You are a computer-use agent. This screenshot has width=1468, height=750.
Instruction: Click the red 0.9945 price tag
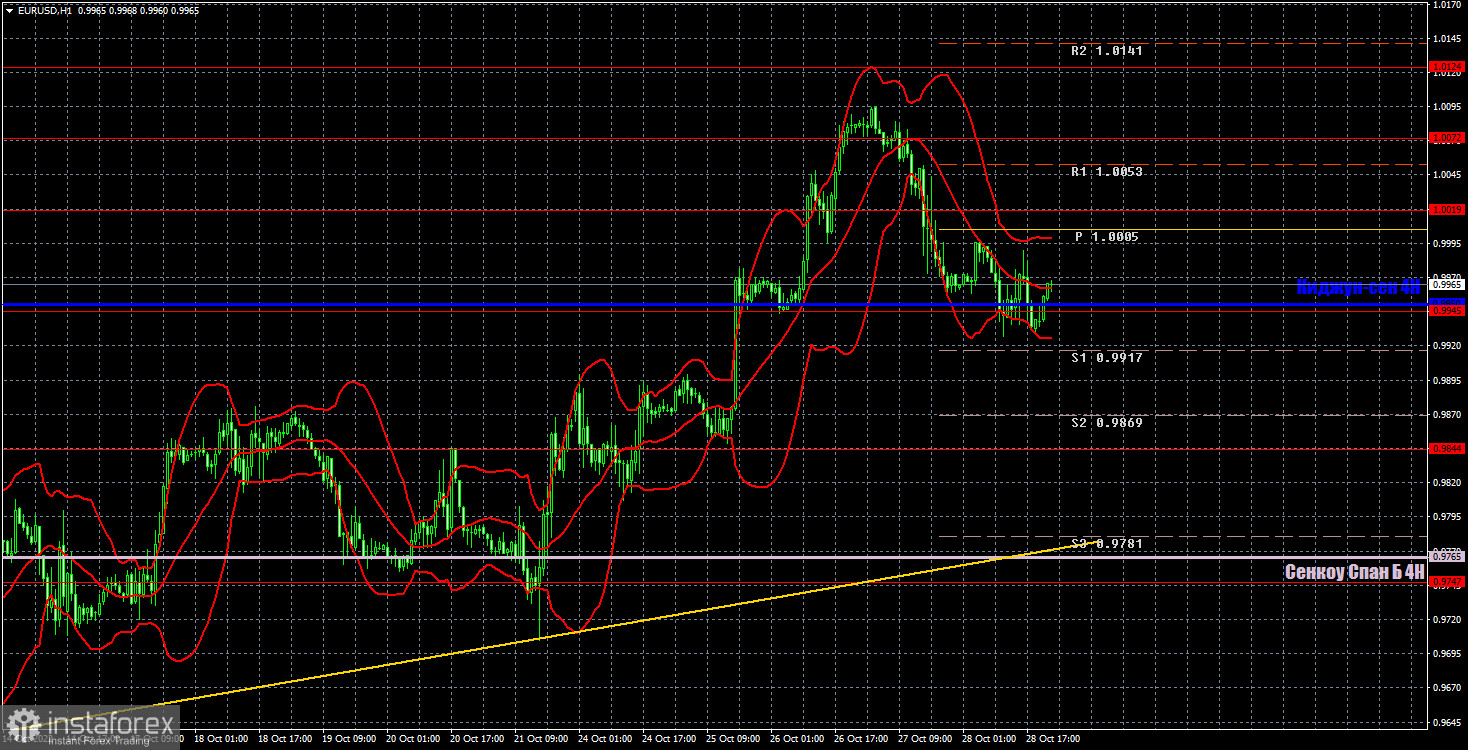(1448, 311)
